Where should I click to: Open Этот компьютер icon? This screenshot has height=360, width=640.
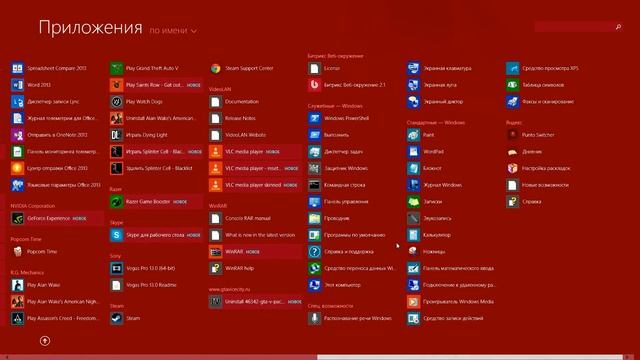(x=315, y=285)
